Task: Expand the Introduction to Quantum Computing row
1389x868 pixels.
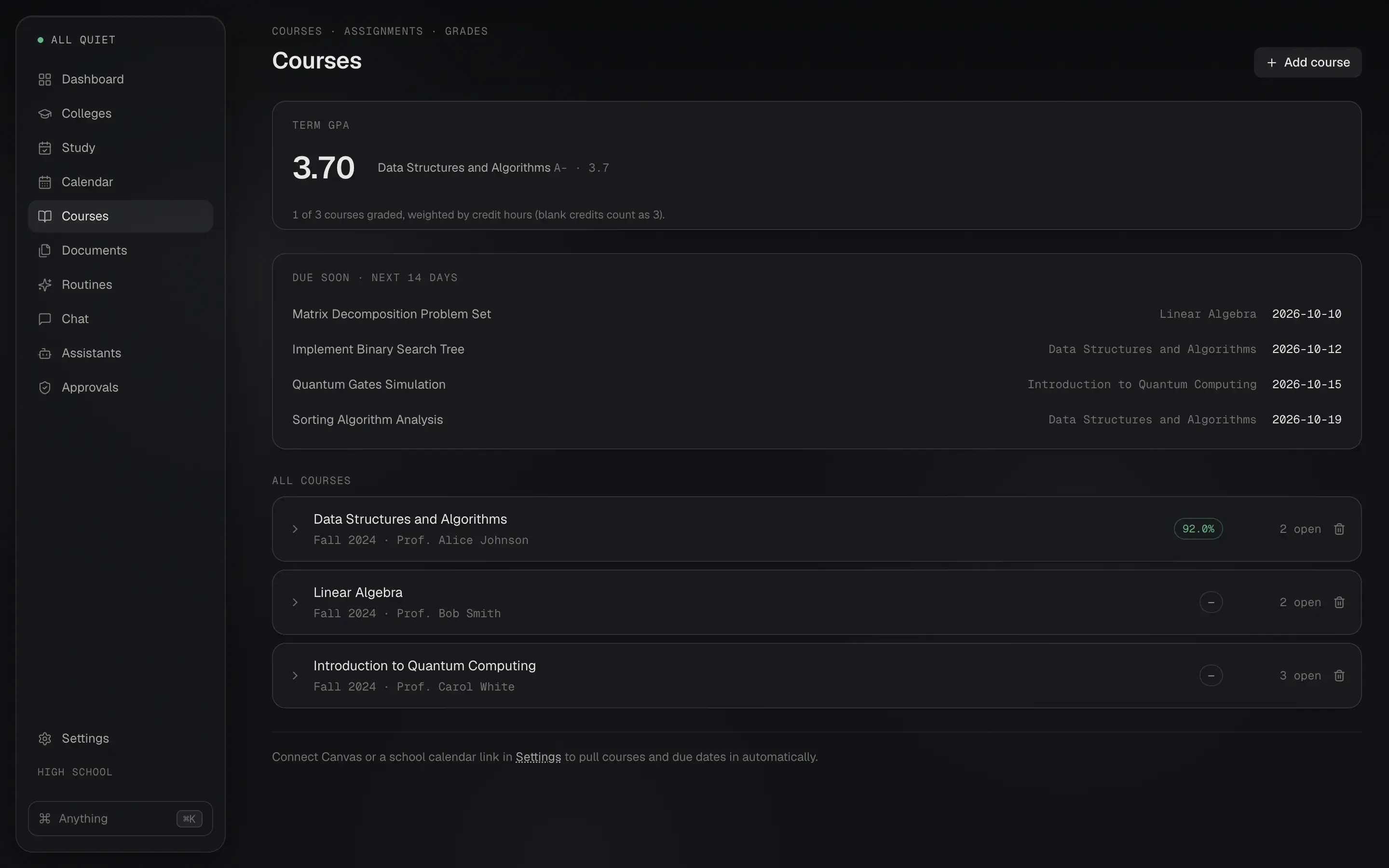Action: [295, 676]
